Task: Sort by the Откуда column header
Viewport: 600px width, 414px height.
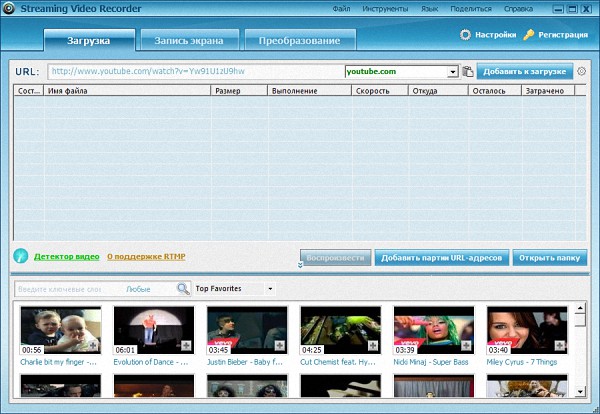Action: pyautogui.click(x=438, y=91)
